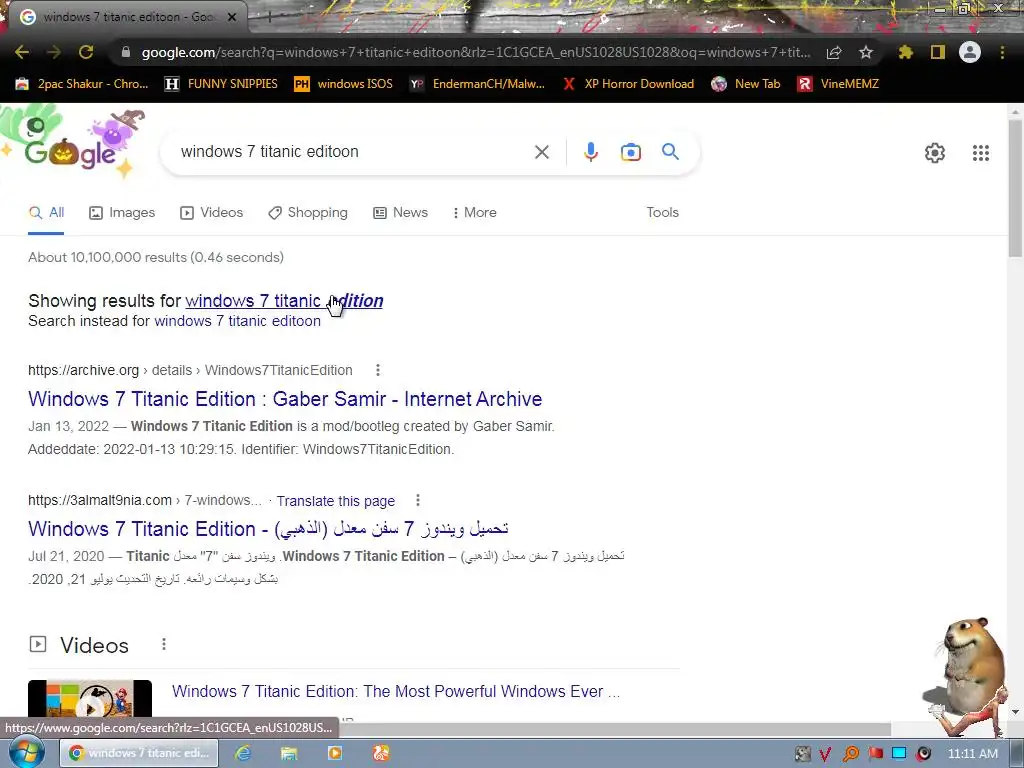Open search Tools options
Image resolution: width=1024 pixels, height=768 pixels.
coord(662,212)
